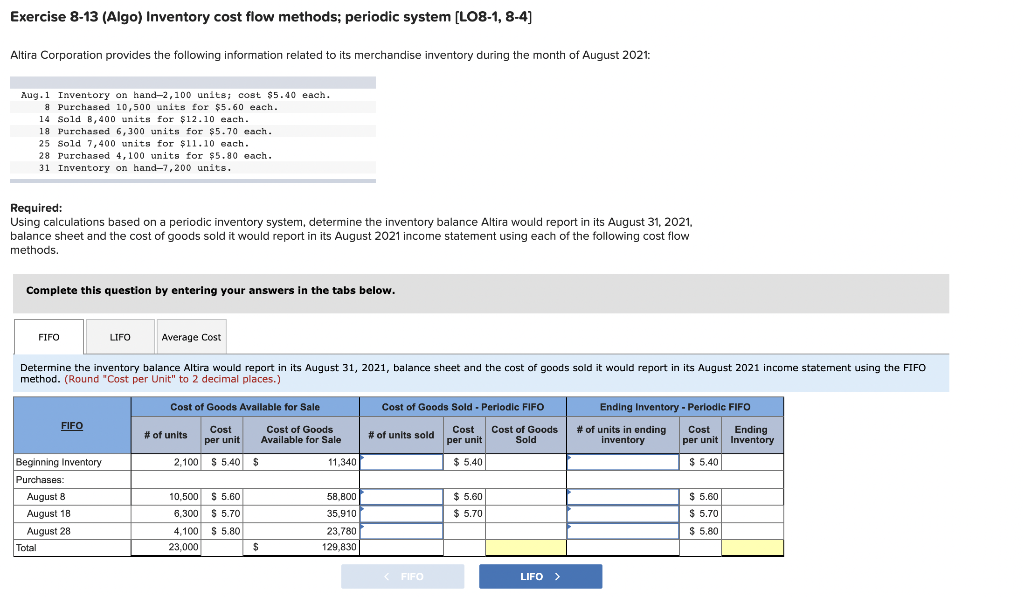1024x597 pixels.
Task: Switch to the LIFO tab
Action: (119, 337)
